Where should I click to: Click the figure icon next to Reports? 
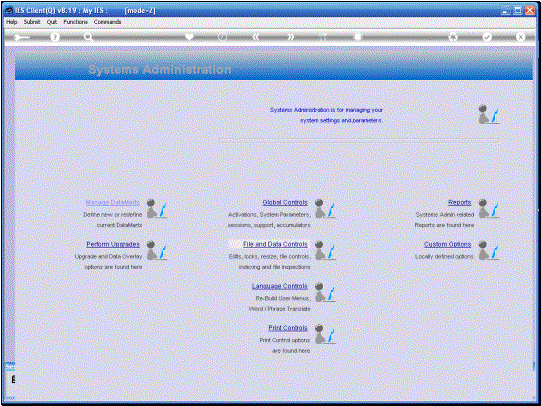[489, 208]
